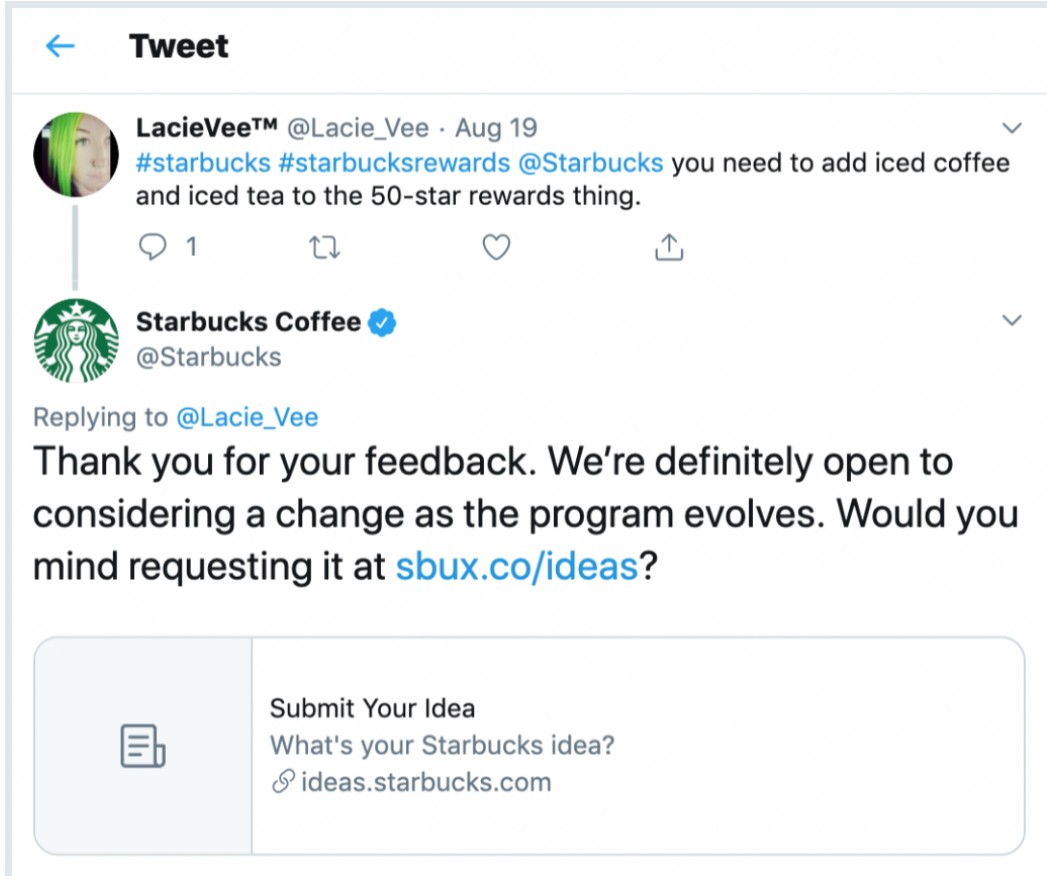1047x892 pixels.
Task: Expand options via the Tweet header area
Action: pos(176,45)
